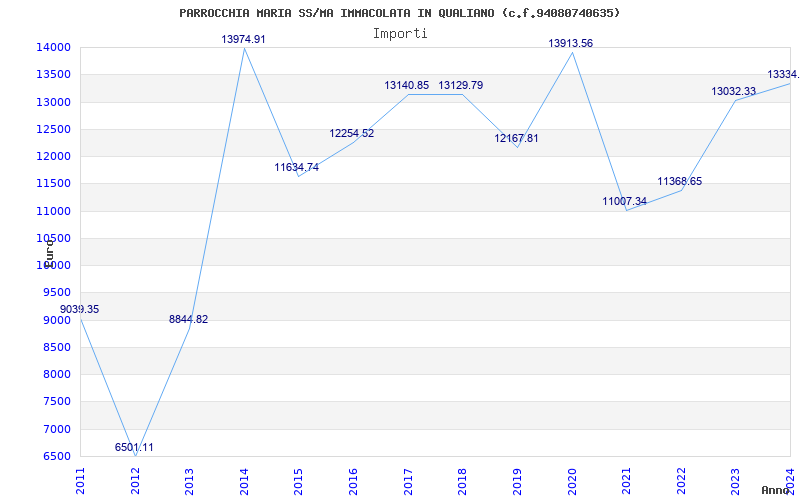Select the x-axis year label 2020

571,482
